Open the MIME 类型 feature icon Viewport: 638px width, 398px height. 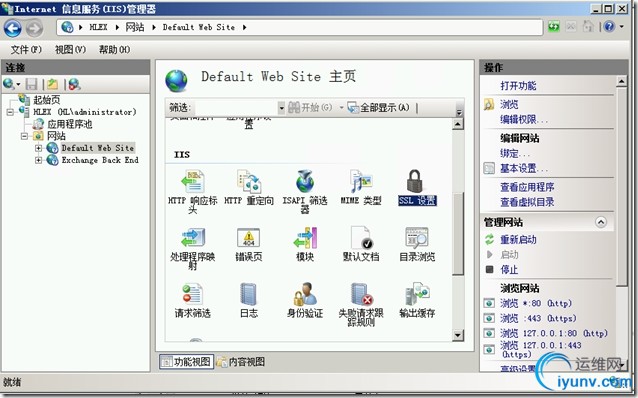[x=361, y=182]
